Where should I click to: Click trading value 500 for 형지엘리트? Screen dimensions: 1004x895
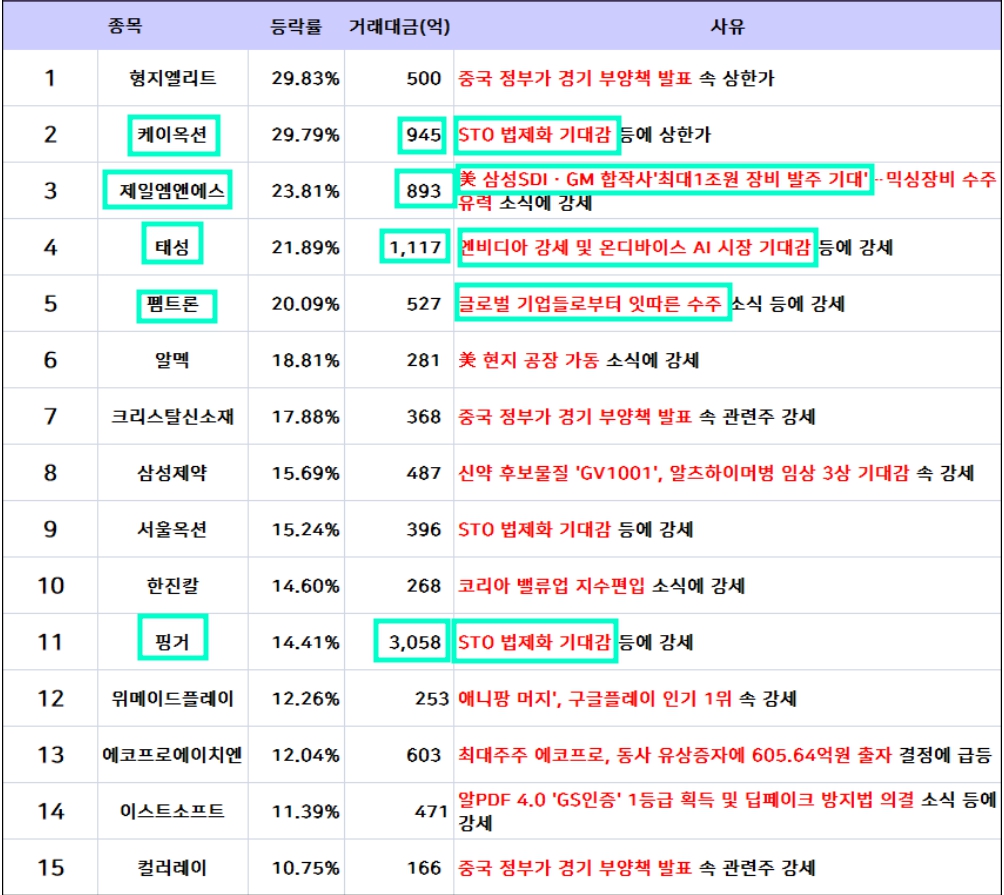coord(424,78)
